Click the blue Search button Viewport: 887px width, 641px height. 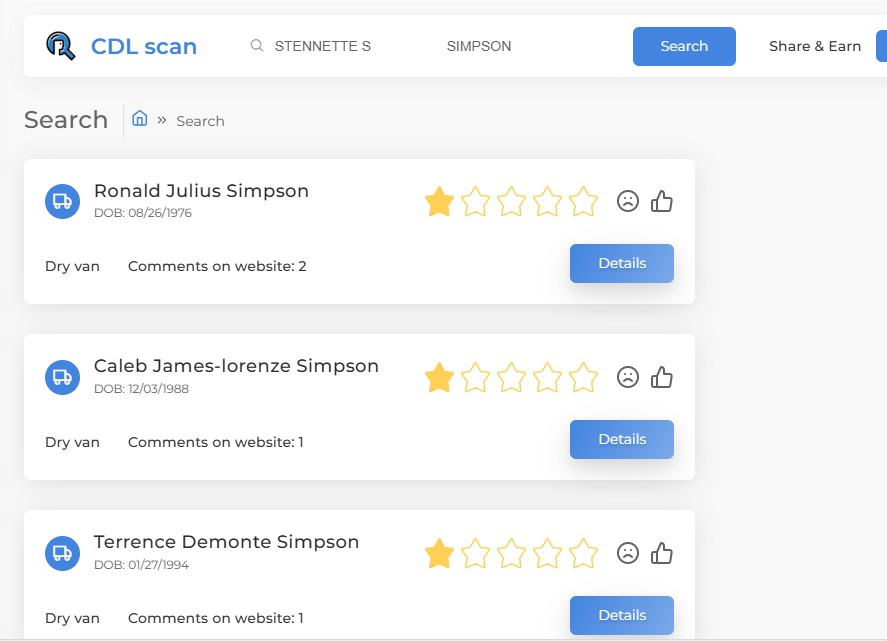pos(684,46)
